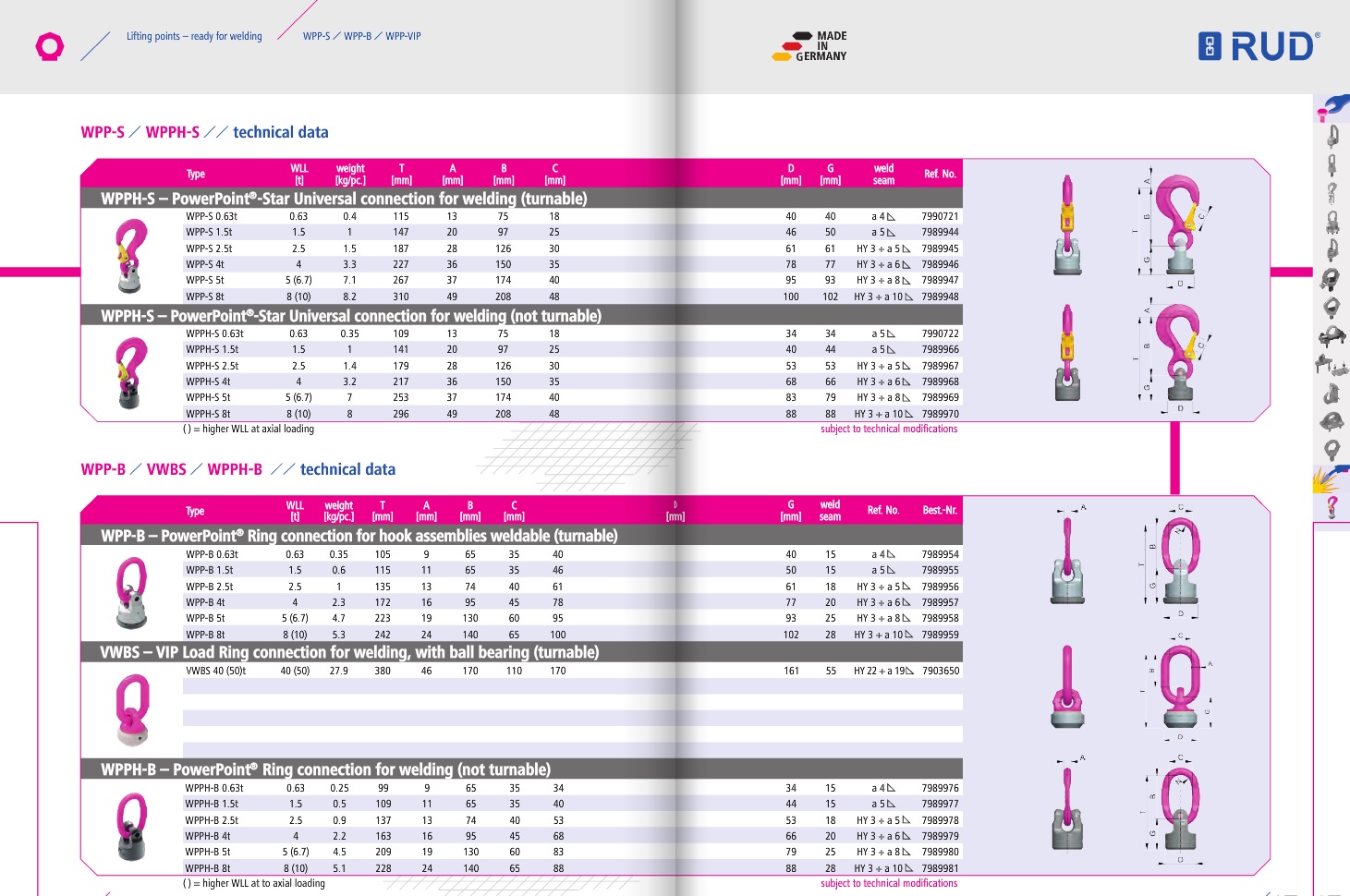Click the Best.-Nr. column header
Image resolution: width=1350 pixels, height=896 pixels.
pyautogui.click(x=940, y=510)
